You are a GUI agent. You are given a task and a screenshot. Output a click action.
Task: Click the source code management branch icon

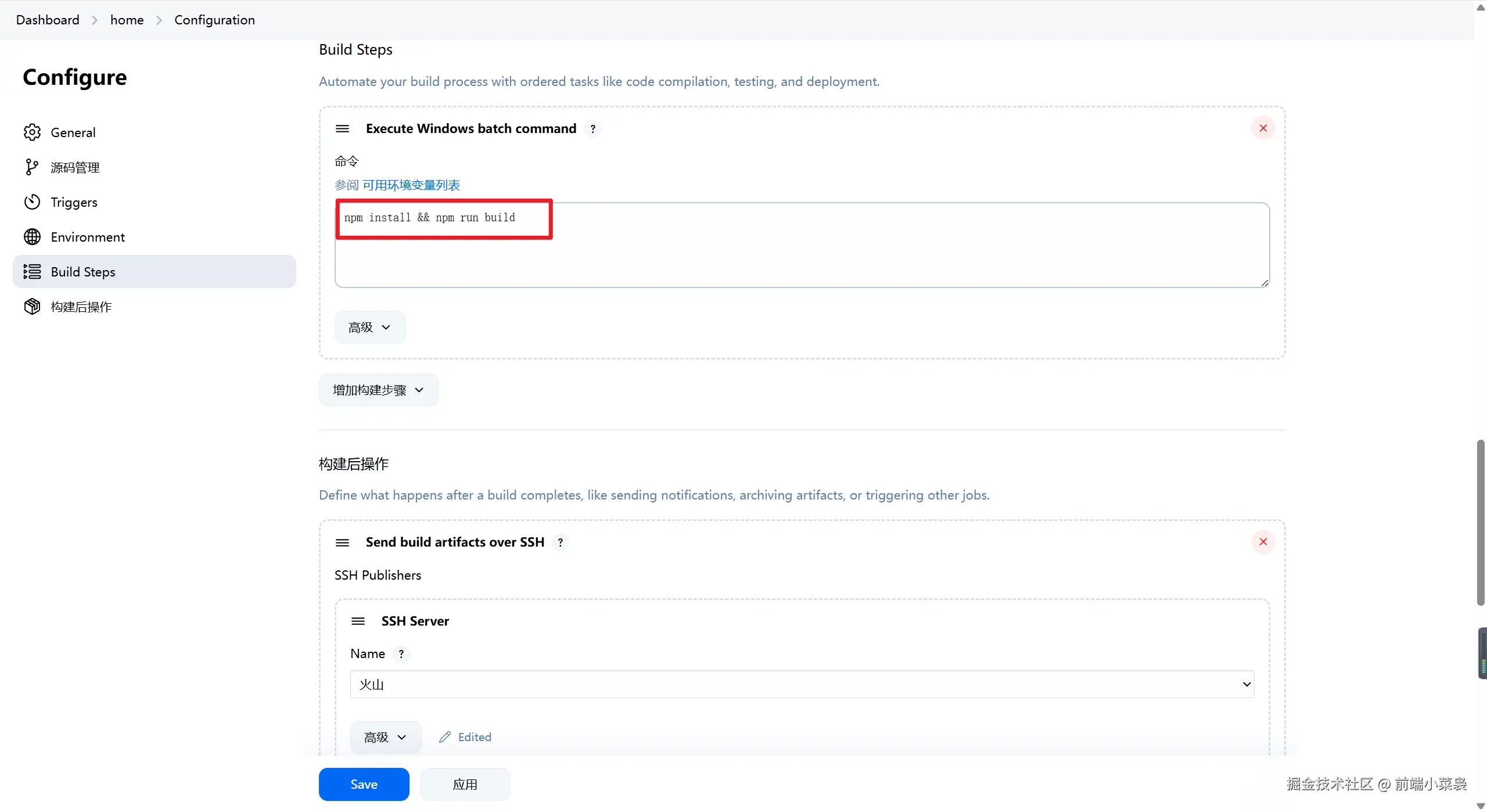(x=32, y=167)
